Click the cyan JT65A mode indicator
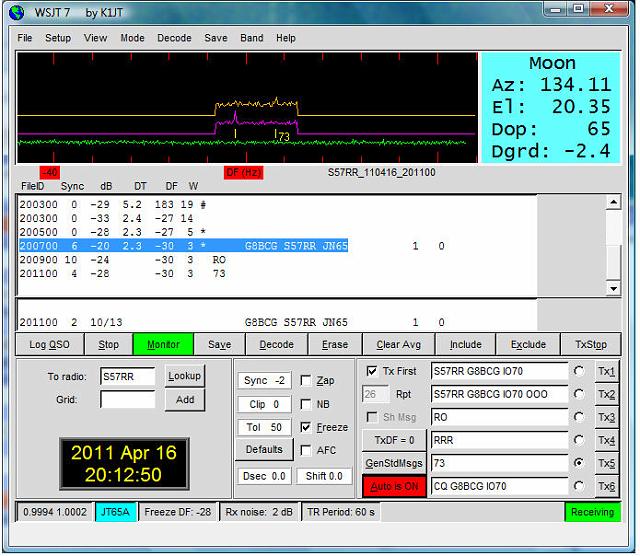This screenshot has height=556, width=640. 116,512
